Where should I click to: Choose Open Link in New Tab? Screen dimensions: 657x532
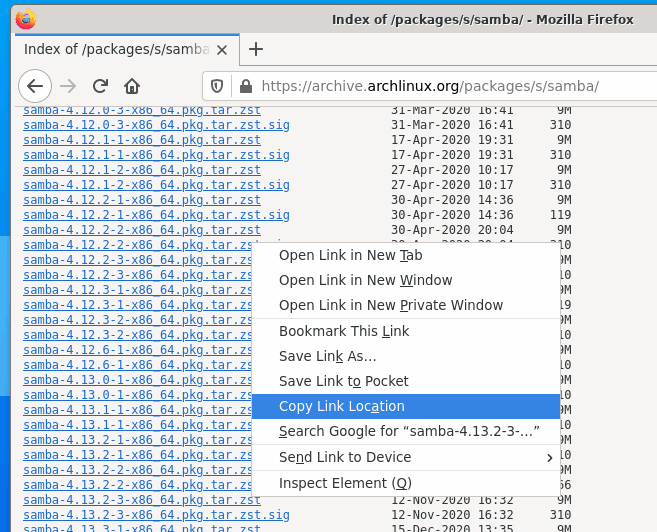coord(406,255)
